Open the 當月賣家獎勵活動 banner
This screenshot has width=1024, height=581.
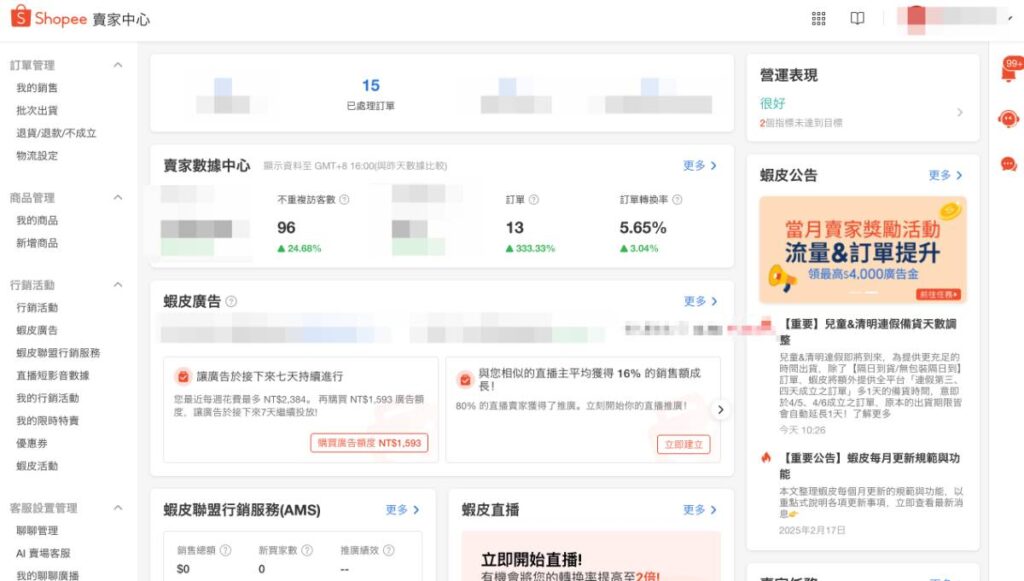click(x=862, y=249)
